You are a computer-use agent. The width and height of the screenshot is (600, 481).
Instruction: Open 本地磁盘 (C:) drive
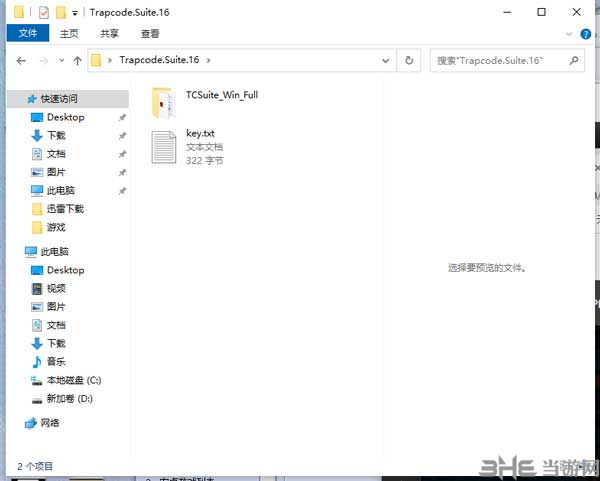73,380
